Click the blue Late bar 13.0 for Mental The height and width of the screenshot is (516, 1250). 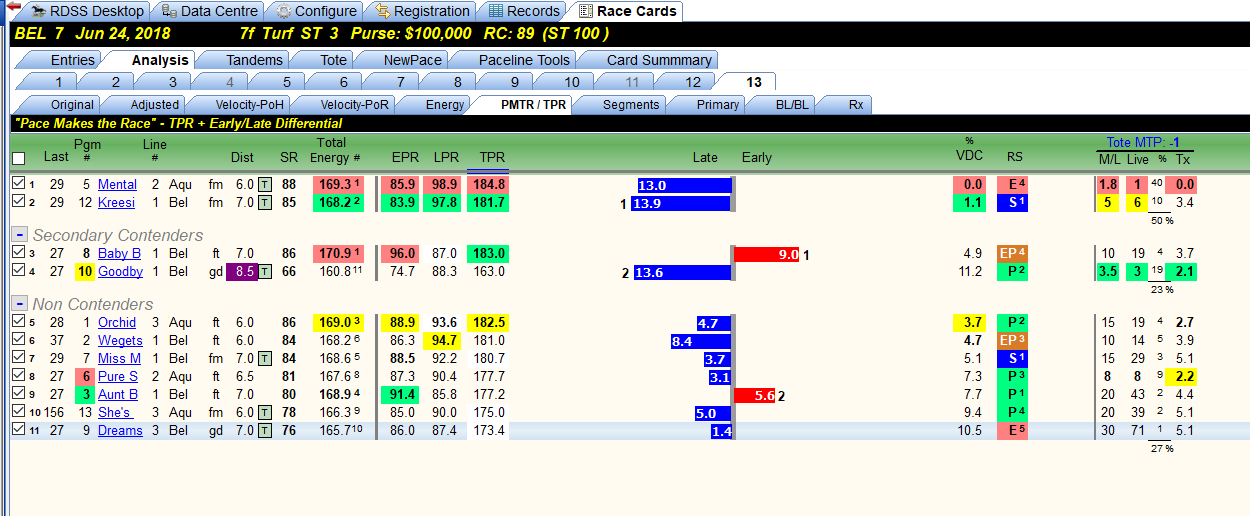tap(685, 185)
